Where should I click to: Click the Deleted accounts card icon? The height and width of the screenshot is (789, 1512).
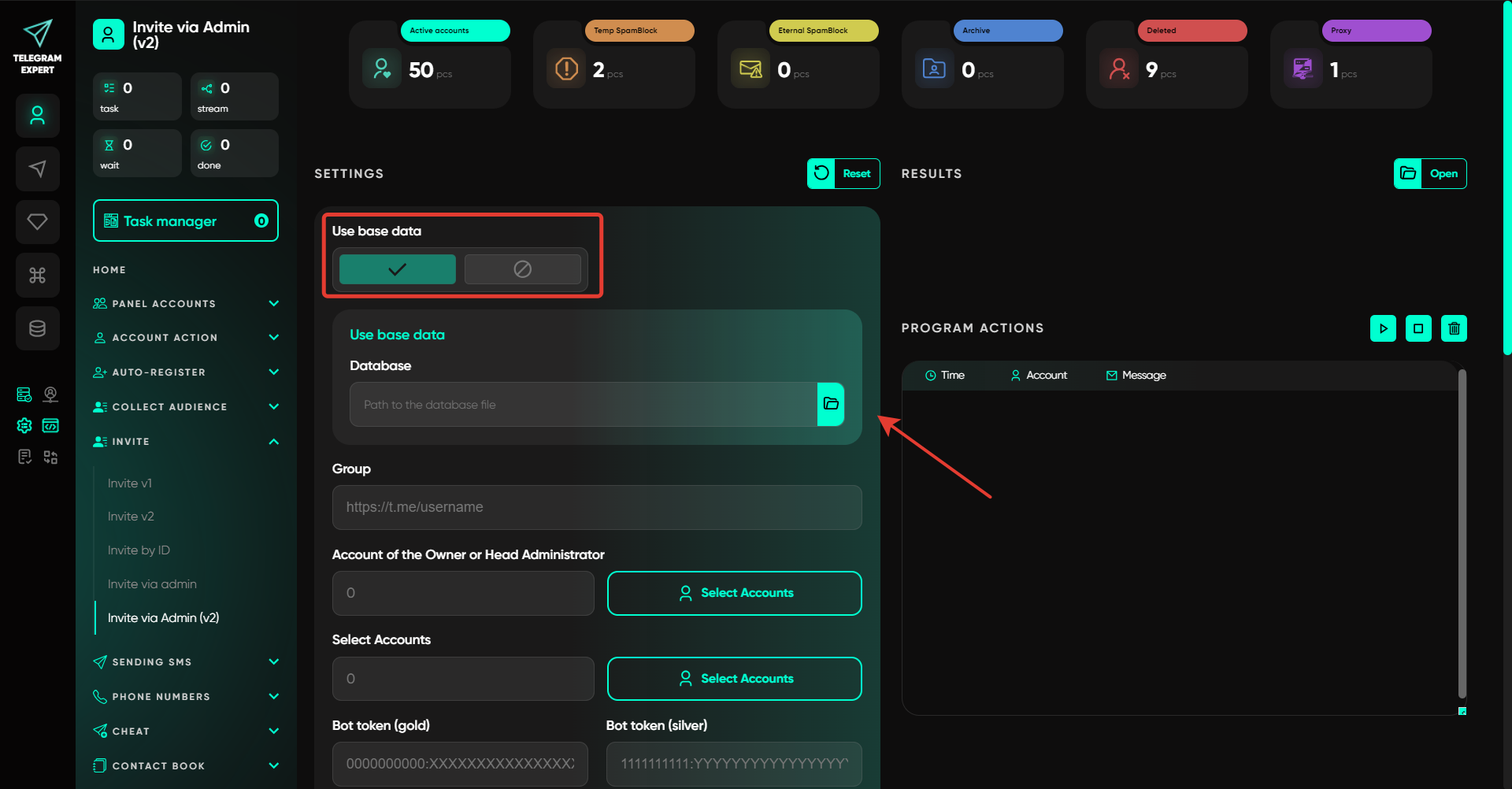[1119, 69]
